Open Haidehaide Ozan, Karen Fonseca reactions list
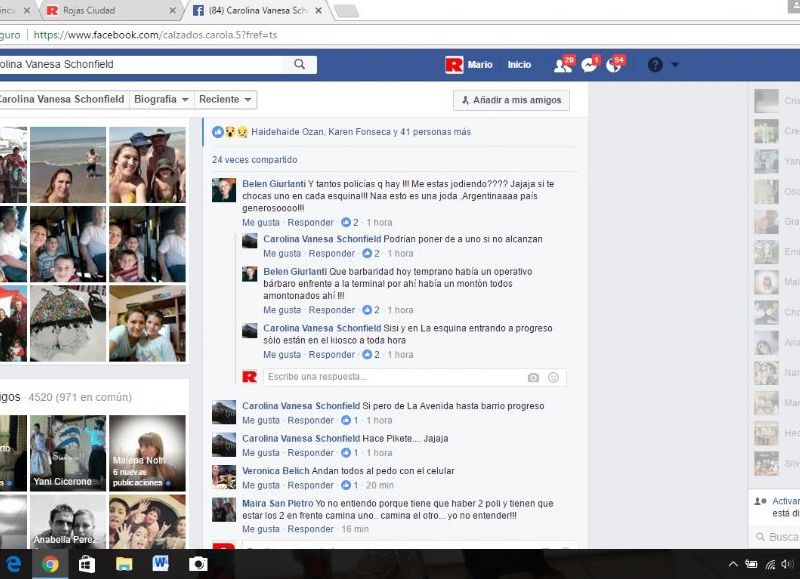 (361, 132)
